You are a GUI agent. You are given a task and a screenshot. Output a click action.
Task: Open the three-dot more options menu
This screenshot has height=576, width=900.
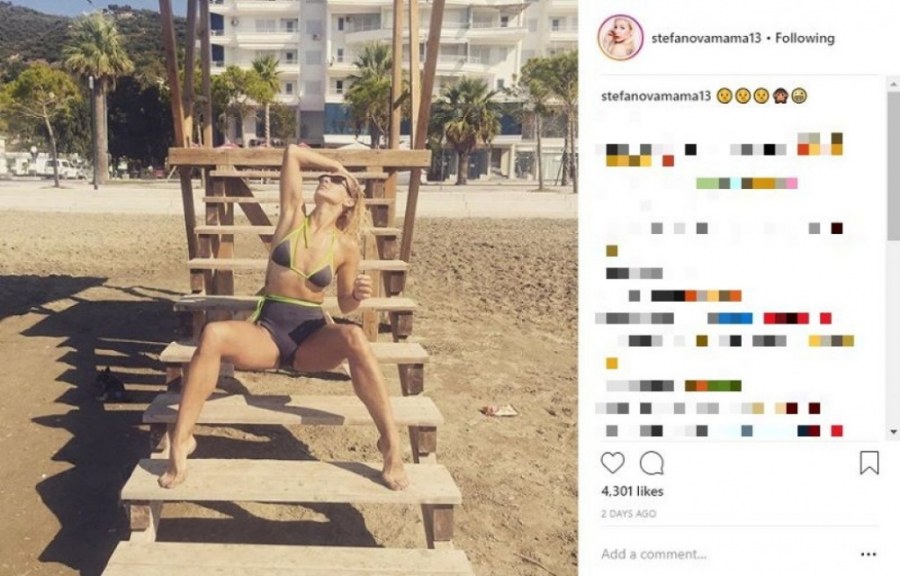[868, 554]
